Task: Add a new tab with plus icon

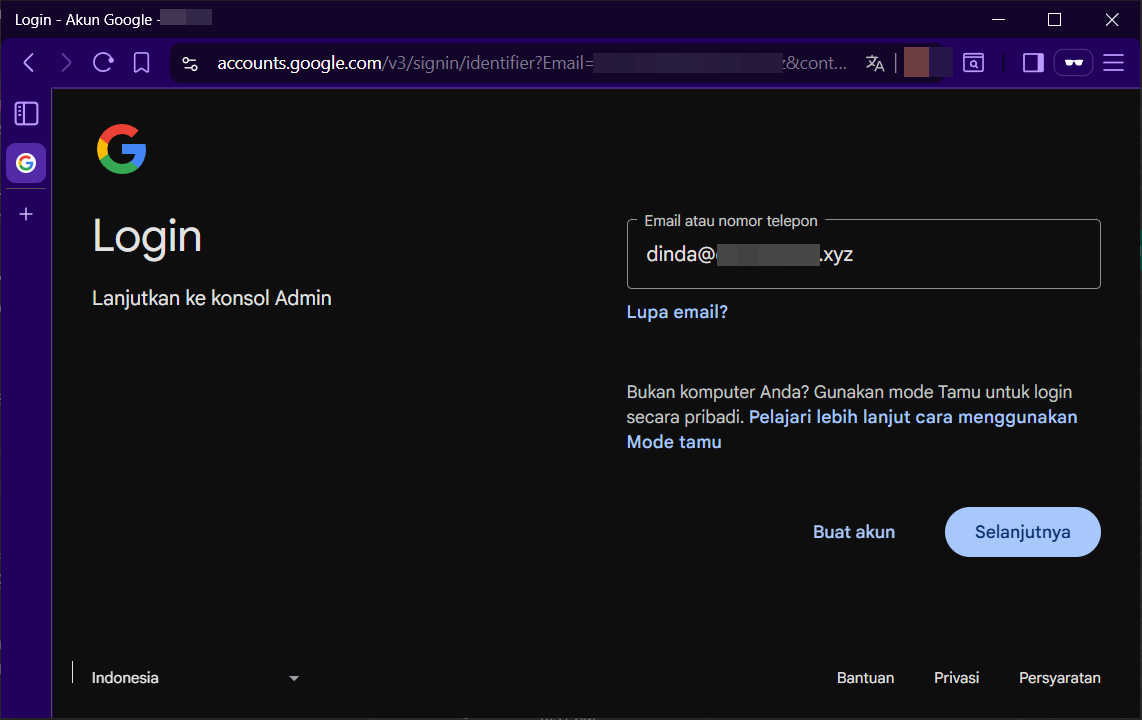Action: 26,214
